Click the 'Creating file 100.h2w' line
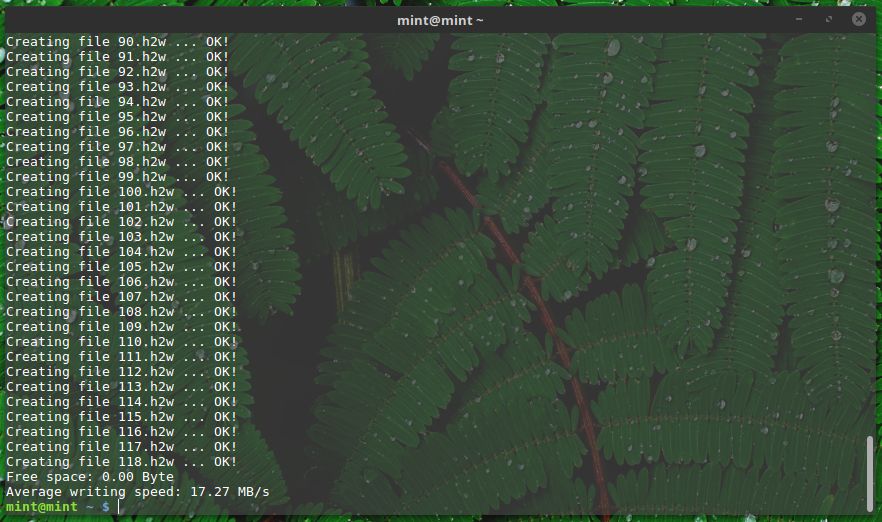 point(122,192)
